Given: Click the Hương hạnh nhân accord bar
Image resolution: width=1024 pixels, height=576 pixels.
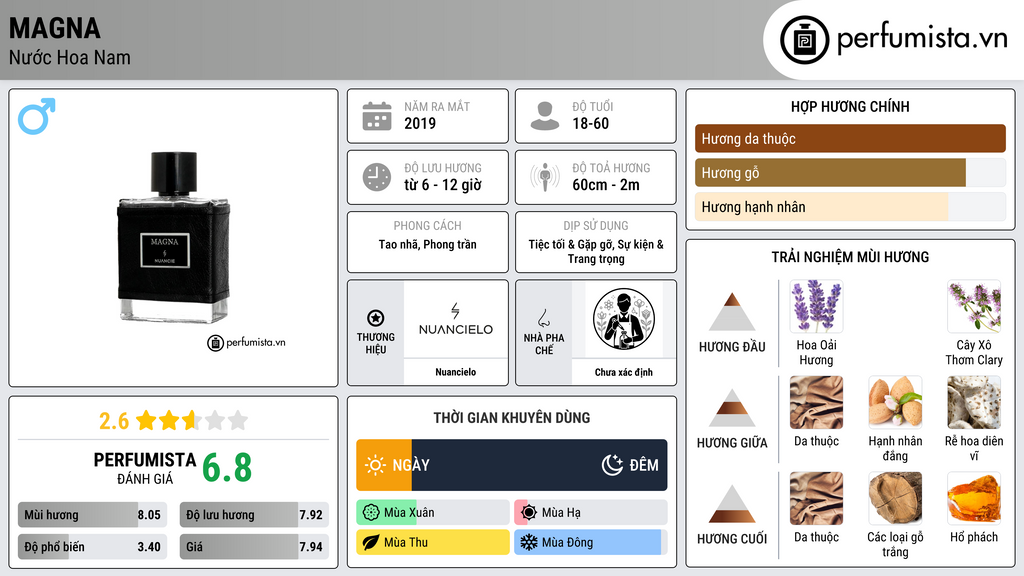Looking at the screenshot, I should [850, 206].
